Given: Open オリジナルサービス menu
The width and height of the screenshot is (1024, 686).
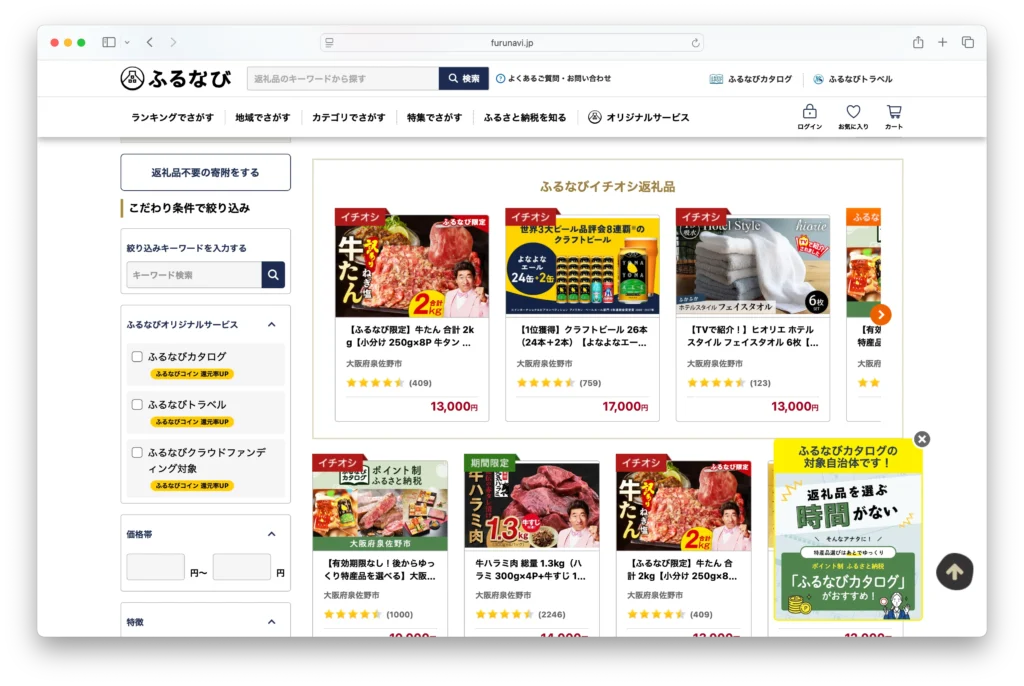Looking at the screenshot, I should point(639,118).
